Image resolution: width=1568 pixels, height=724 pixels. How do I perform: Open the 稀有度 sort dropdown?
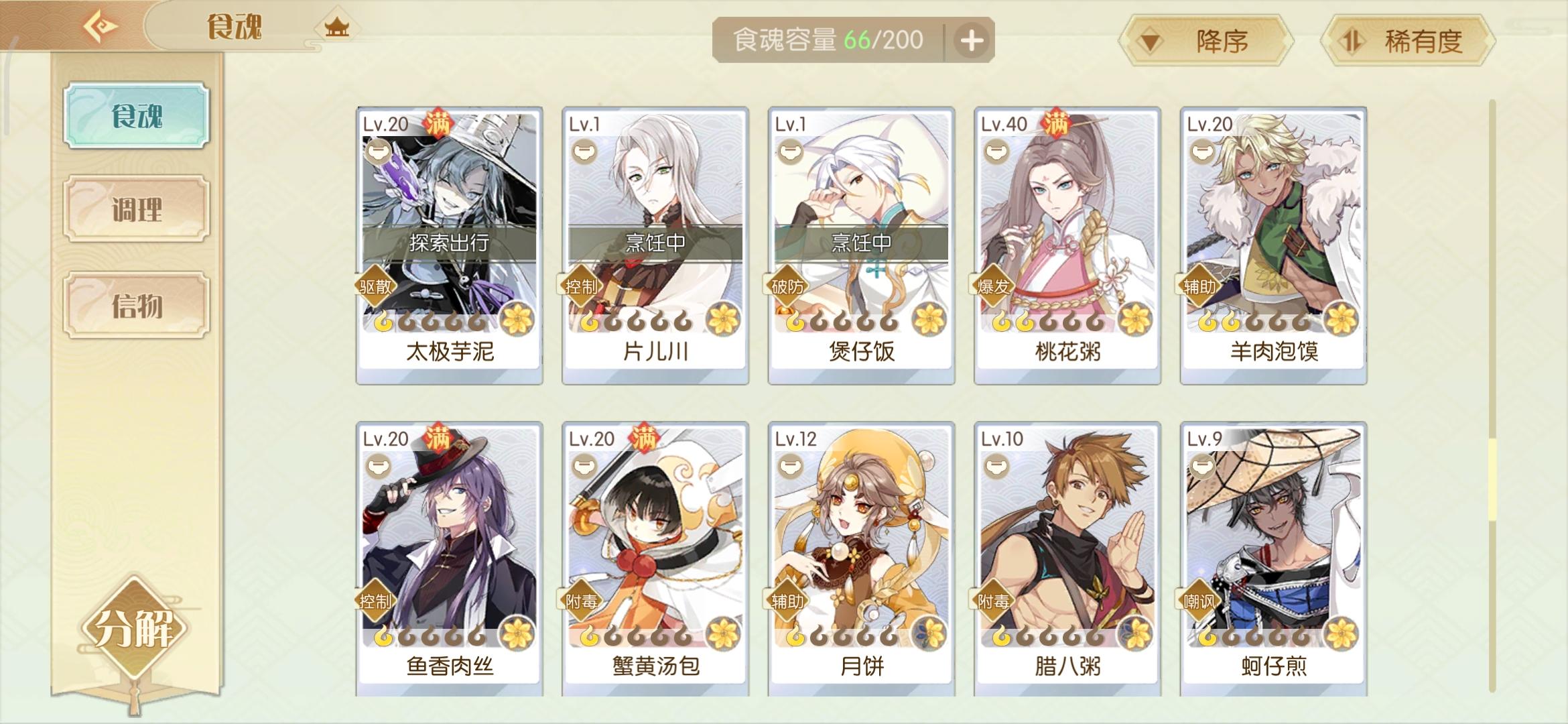point(1408,42)
